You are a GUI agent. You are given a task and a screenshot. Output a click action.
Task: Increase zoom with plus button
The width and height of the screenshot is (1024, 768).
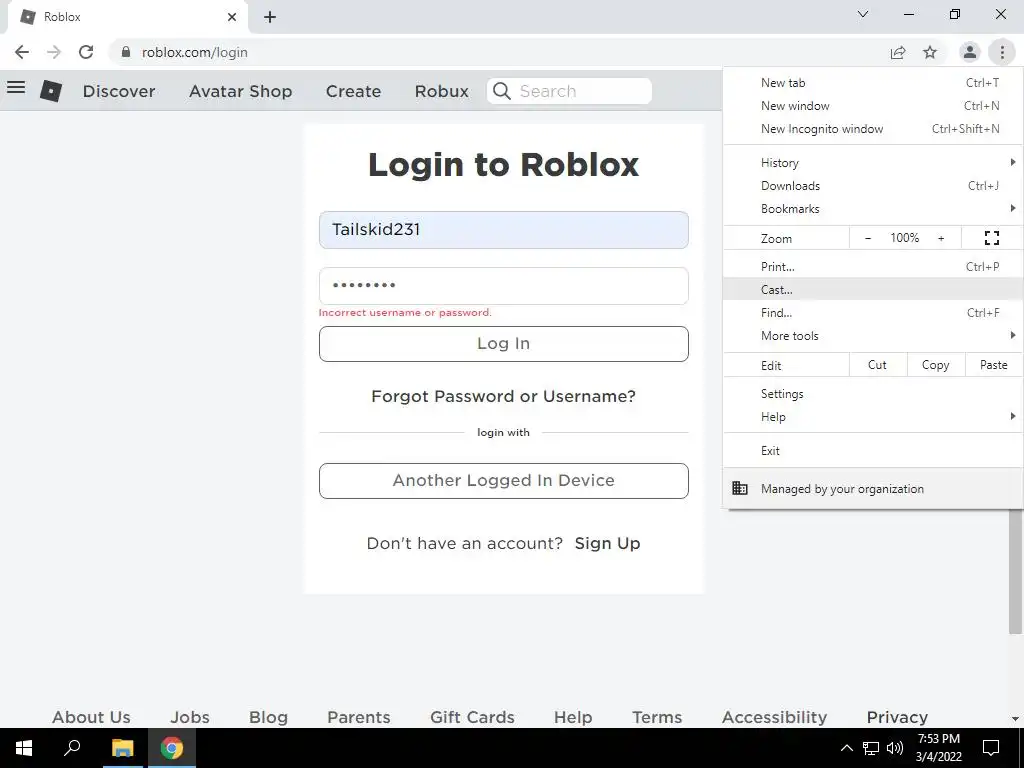[x=941, y=238]
